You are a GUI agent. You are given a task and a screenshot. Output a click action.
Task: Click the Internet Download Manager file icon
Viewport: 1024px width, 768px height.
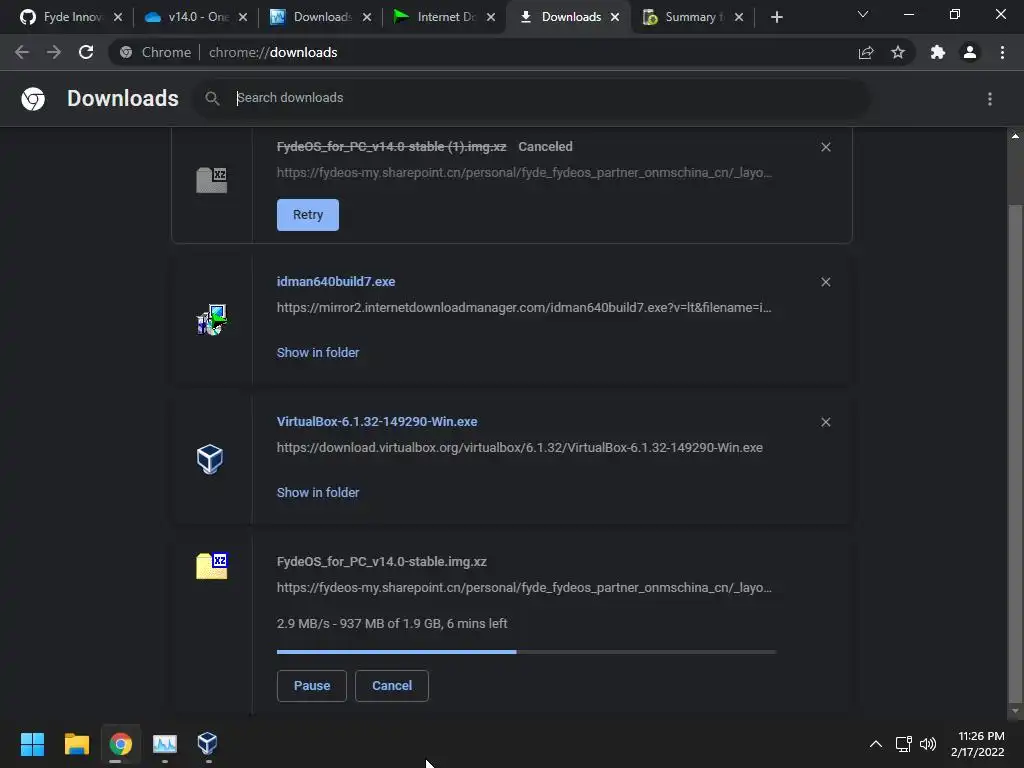tap(211, 319)
